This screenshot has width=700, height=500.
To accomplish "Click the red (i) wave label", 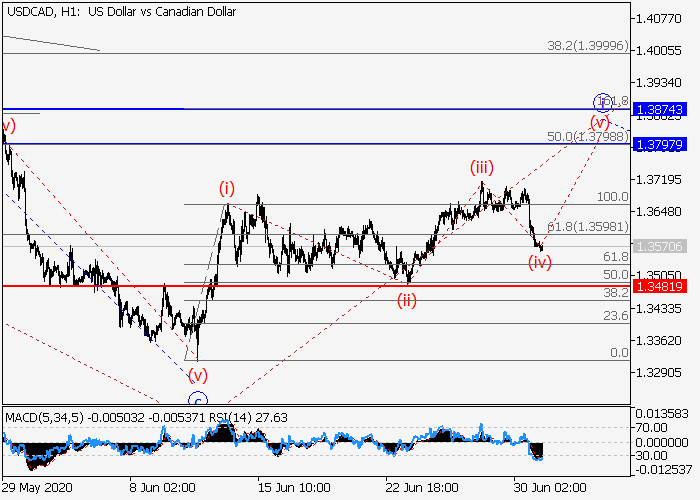I will (227, 188).
